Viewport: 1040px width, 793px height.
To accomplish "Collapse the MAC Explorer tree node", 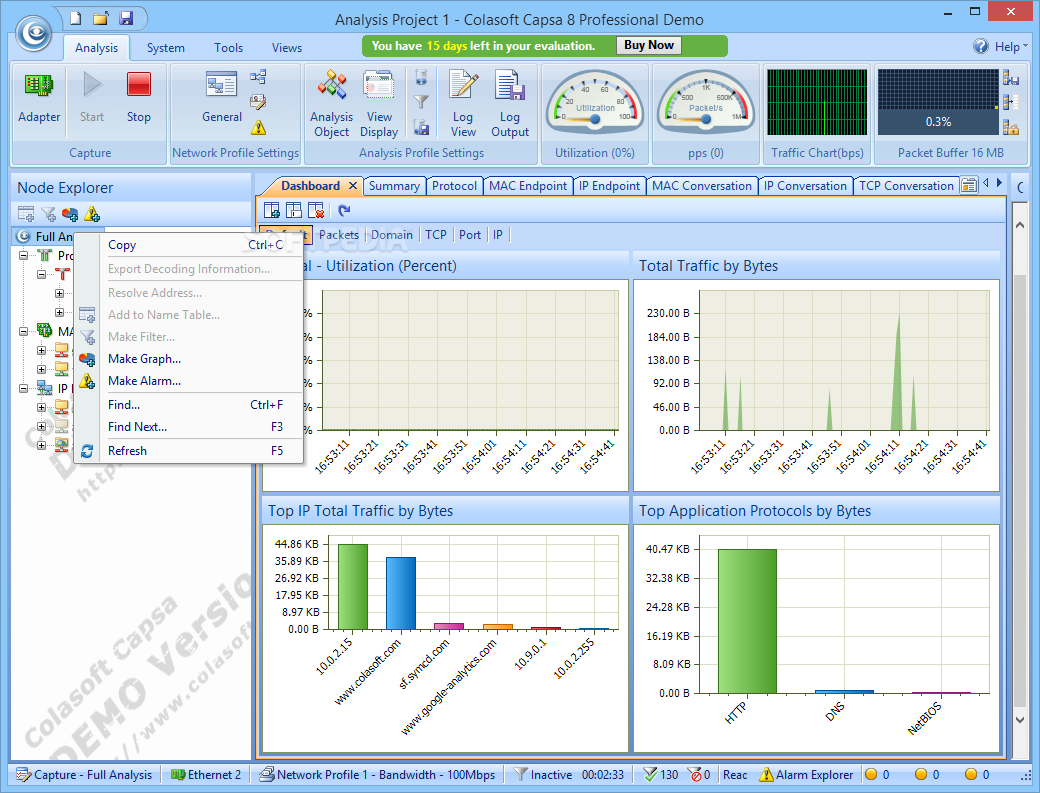I will point(23,331).
